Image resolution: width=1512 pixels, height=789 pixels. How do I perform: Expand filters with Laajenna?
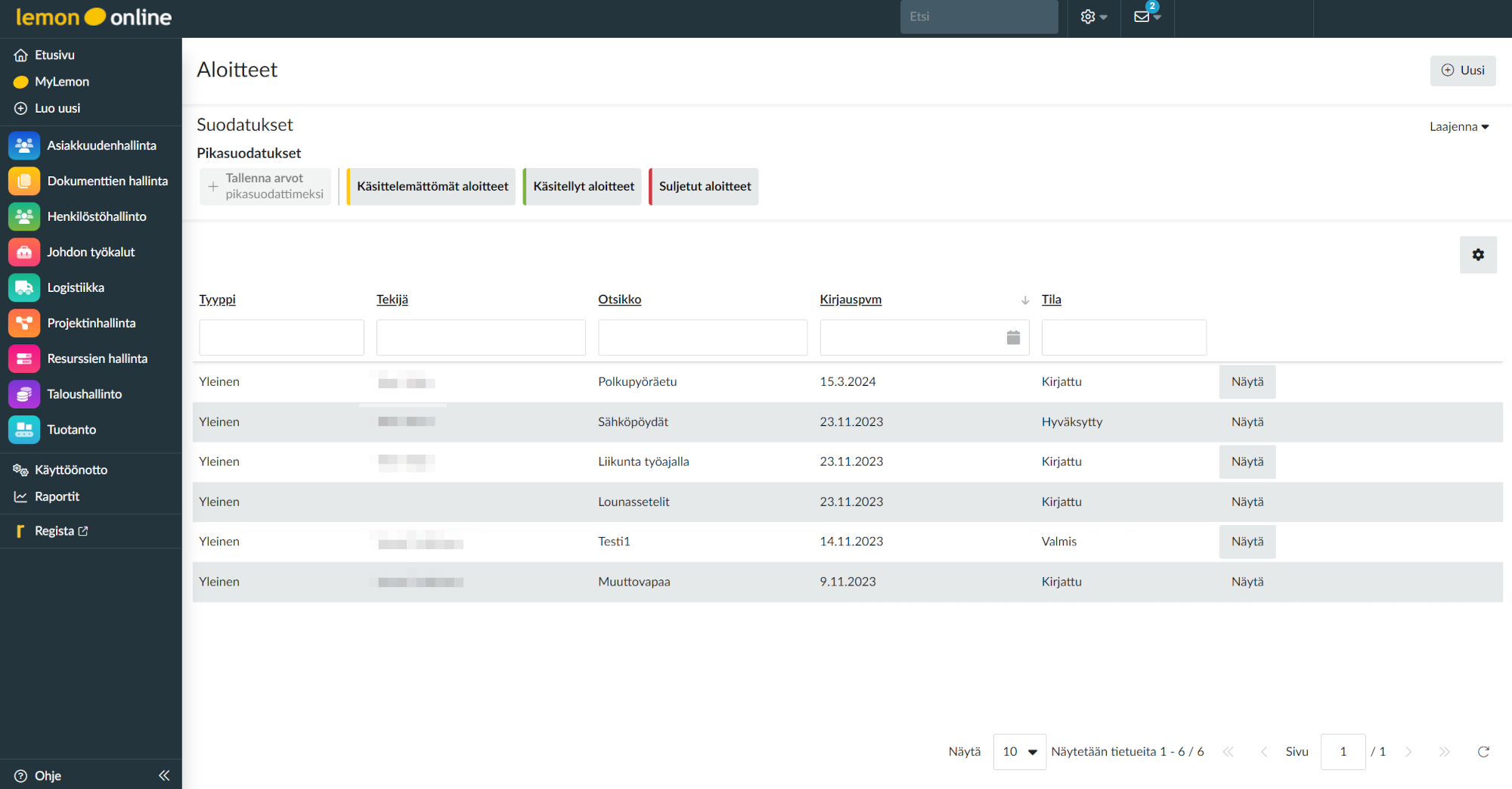click(x=1458, y=126)
